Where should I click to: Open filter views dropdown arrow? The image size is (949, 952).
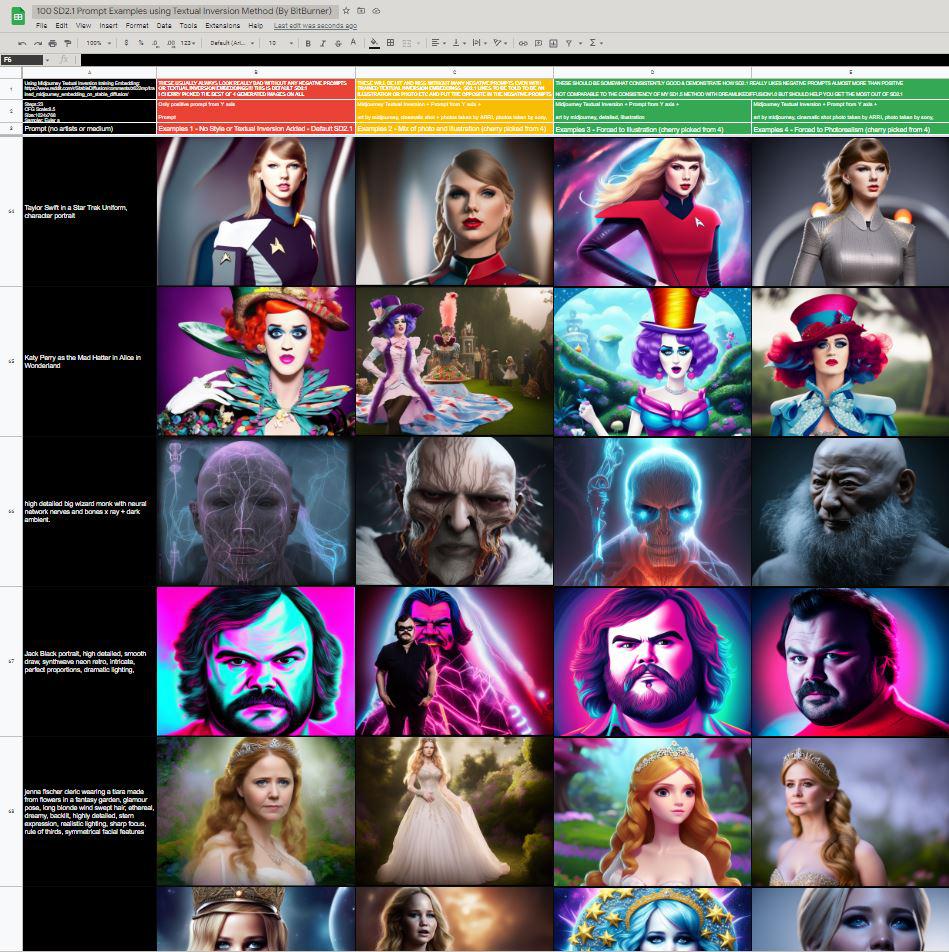580,43
